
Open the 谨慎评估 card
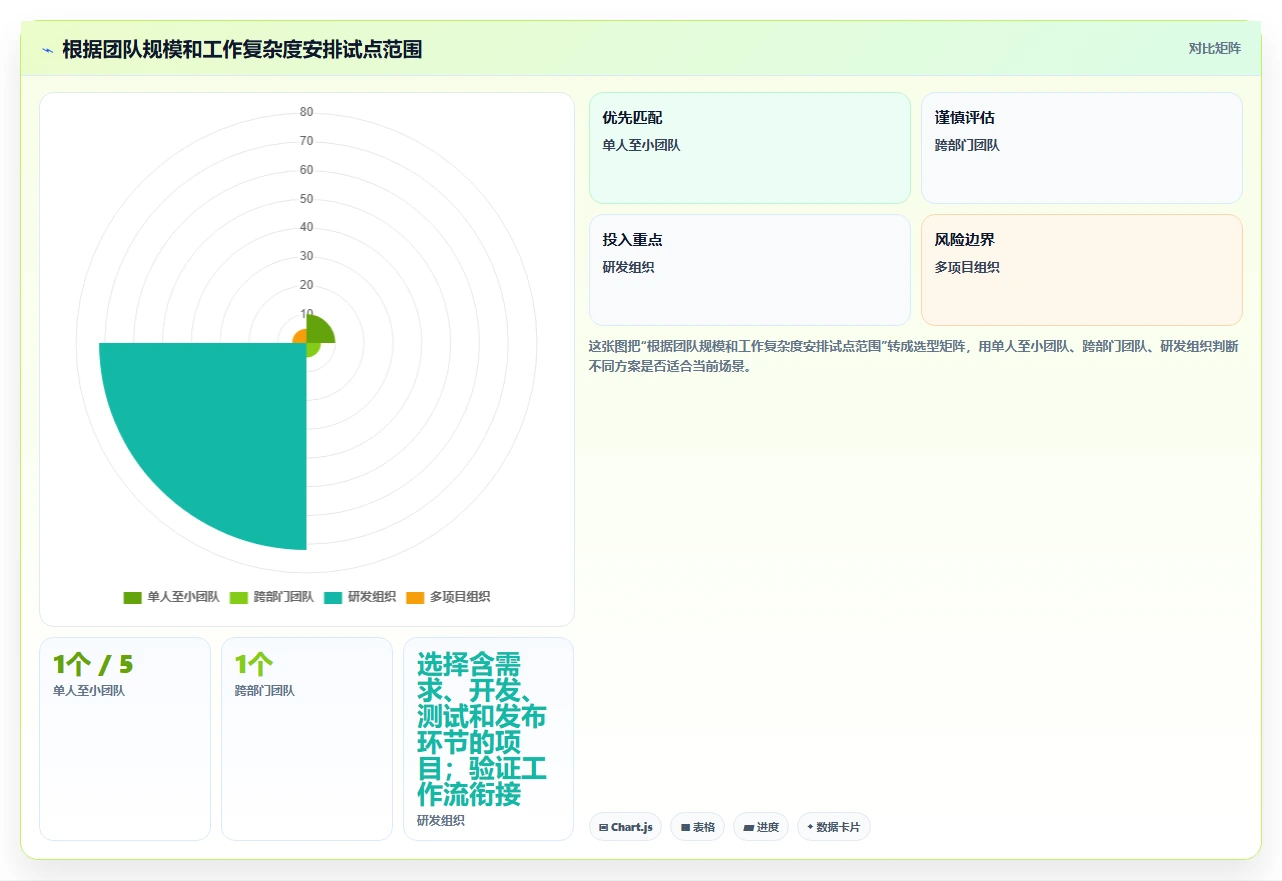1082,148
